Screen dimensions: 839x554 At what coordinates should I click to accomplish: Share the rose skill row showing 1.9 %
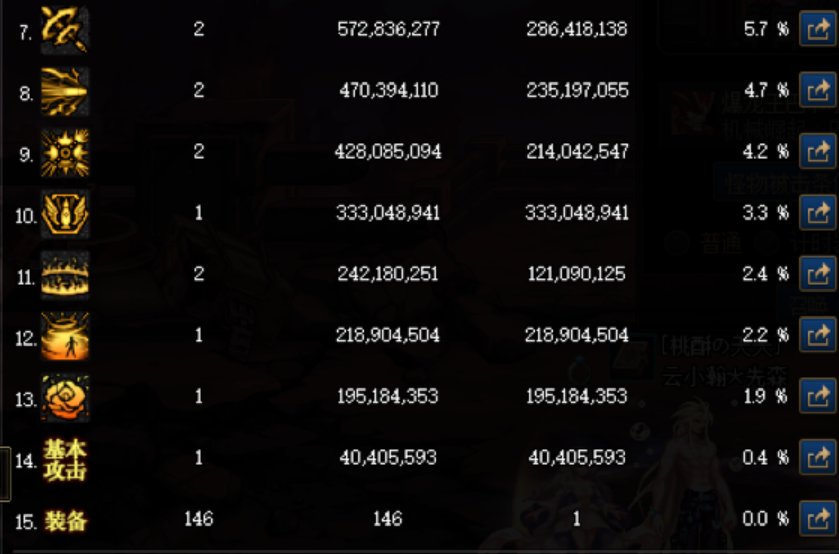(x=818, y=396)
